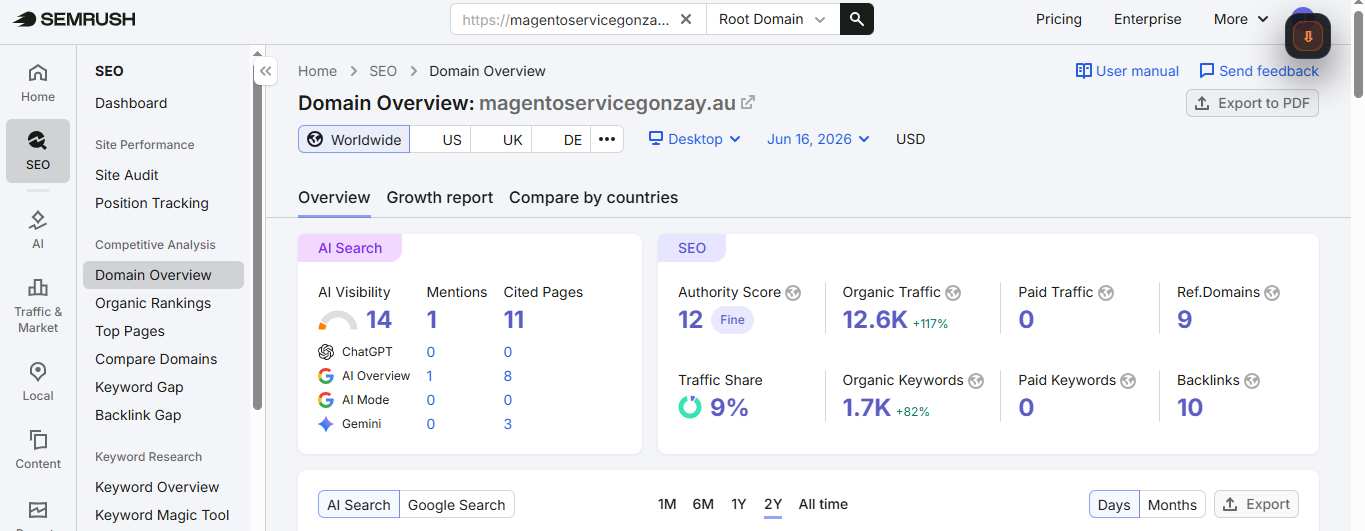
Task: Switch chart granularity to Months
Action: point(1173,505)
